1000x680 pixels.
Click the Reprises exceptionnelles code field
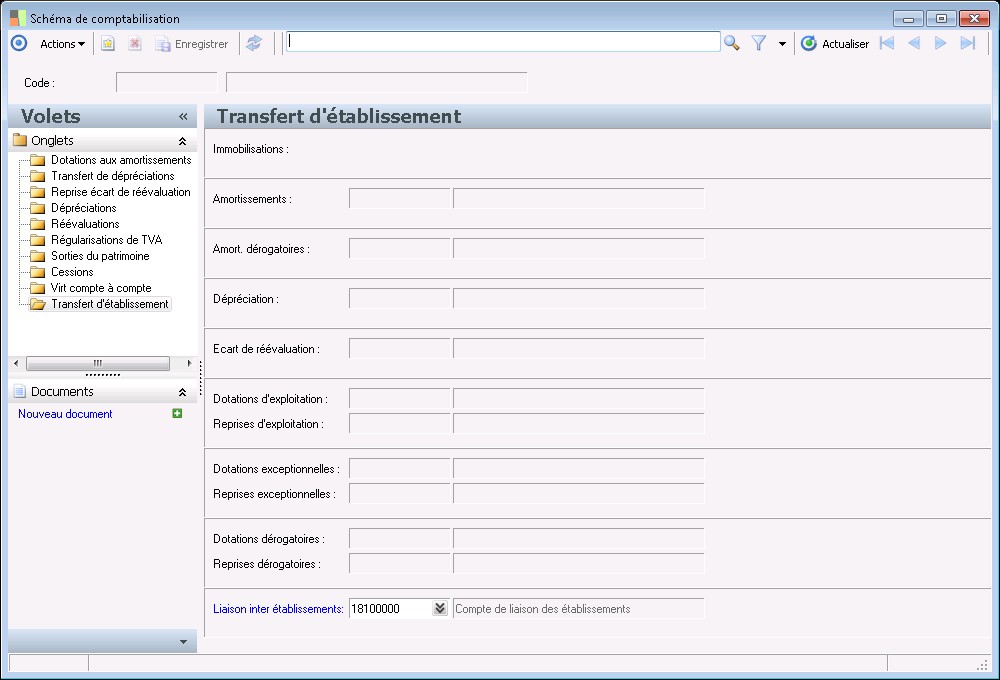[400, 493]
